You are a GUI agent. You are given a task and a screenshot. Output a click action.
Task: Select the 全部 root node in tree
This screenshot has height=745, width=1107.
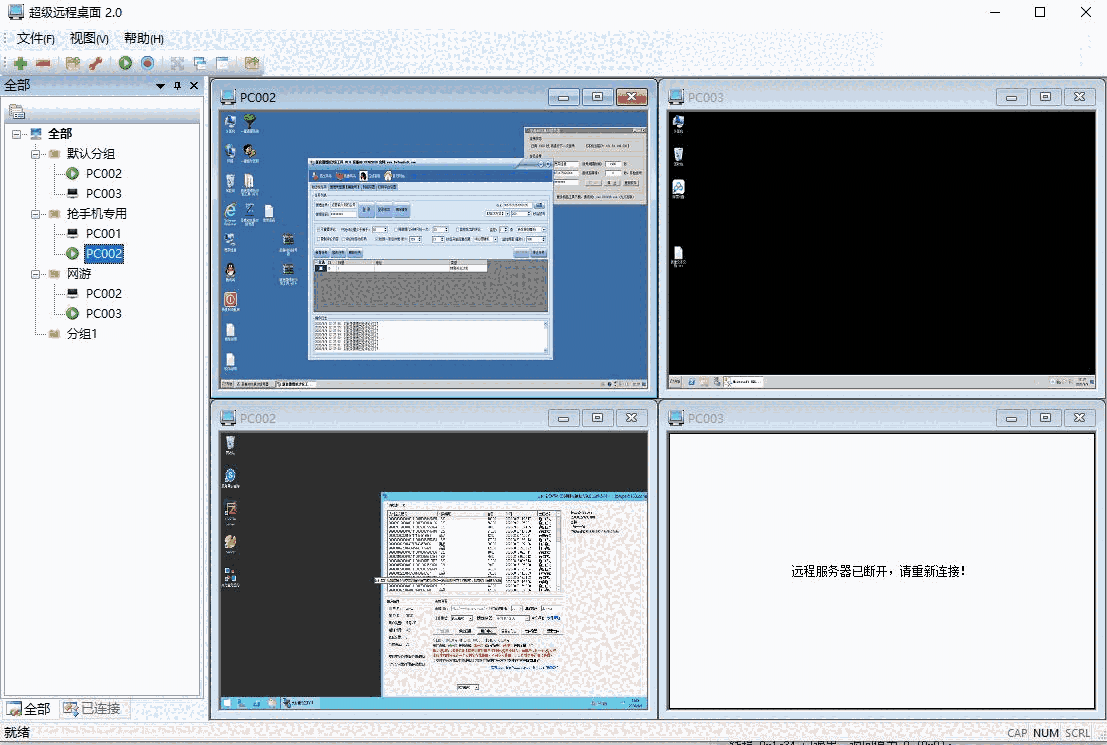coord(60,133)
